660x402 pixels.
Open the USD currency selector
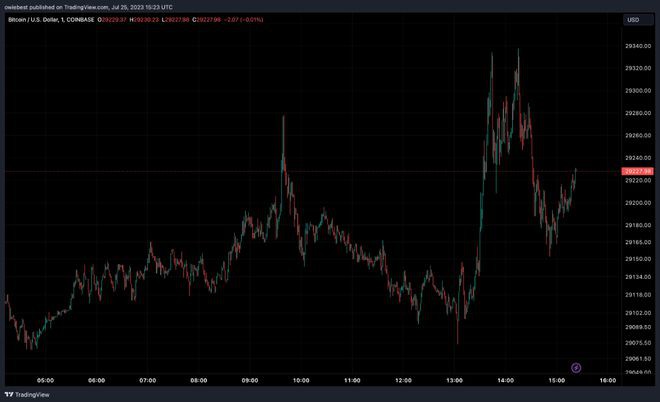[632, 19]
